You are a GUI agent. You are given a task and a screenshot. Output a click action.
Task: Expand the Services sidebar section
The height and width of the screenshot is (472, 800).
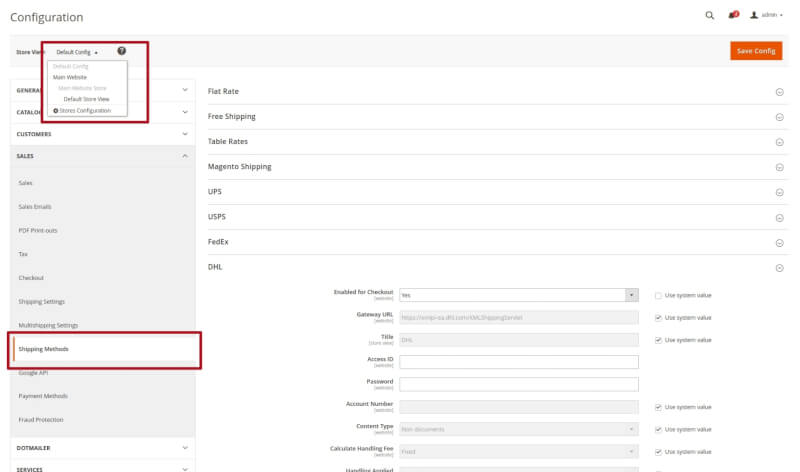tap(102, 468)
